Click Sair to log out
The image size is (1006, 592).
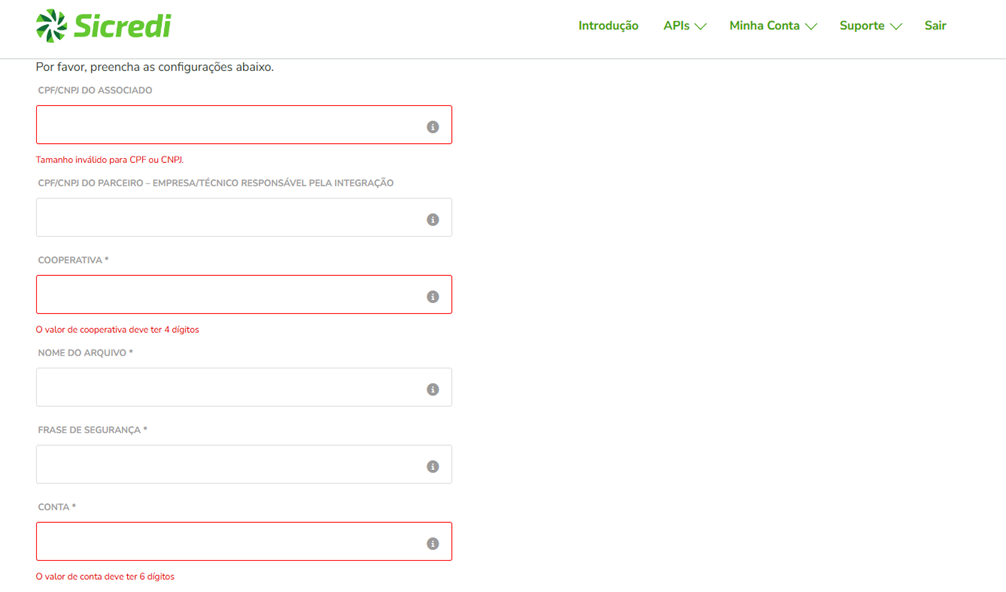(935, 26)
